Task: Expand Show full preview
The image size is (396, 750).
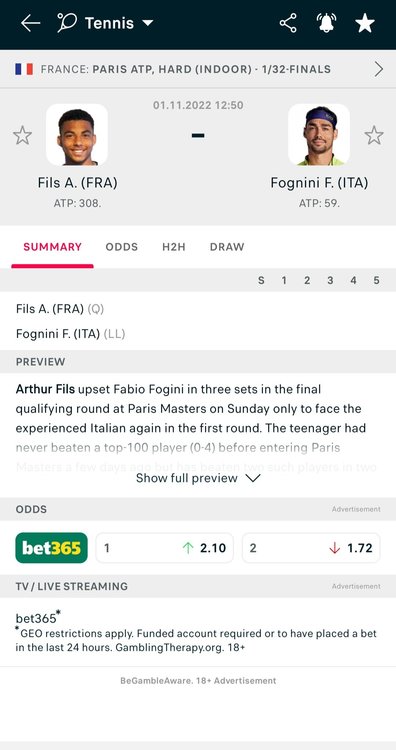Action: pyautogui.click(x=198, y=478)
